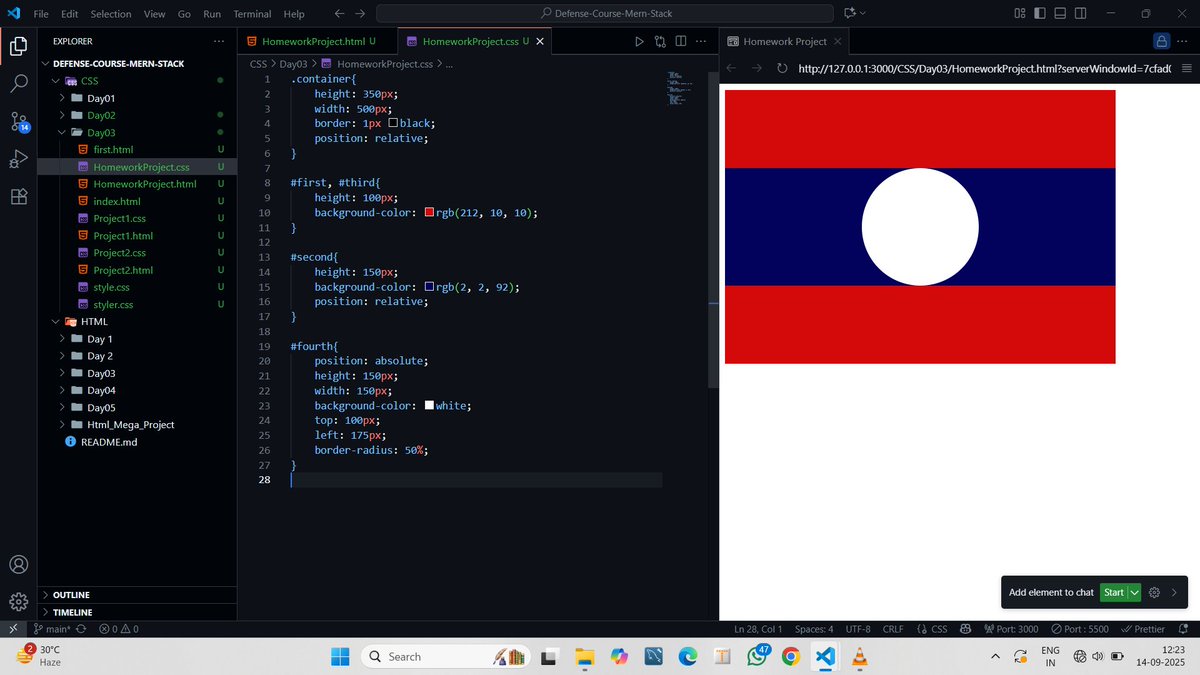Toggle the bottom Panel visibility
This screenshot has height=675, width=1200.
point(1060,14)
